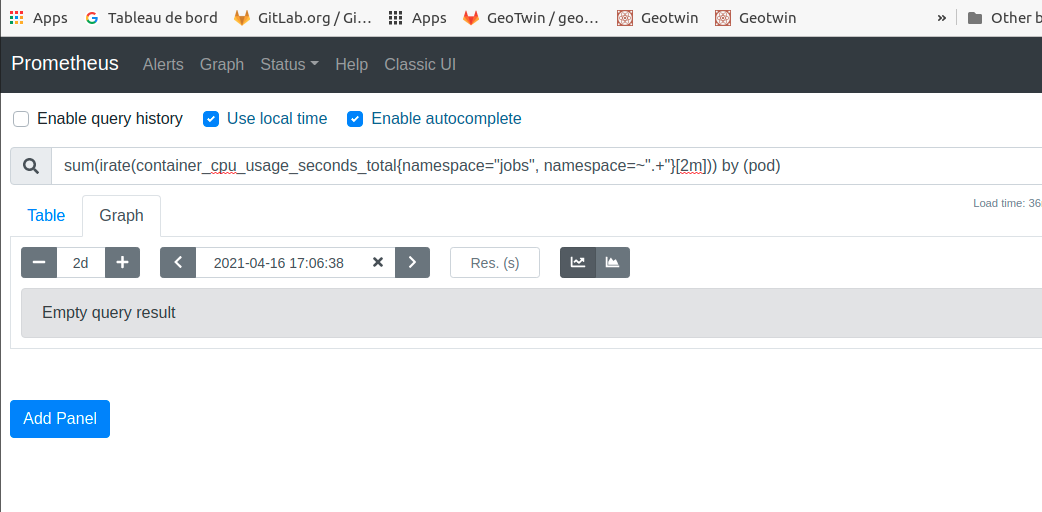The height and width of the screenshot is (512, 1042).
Task: Click the end time field showing 2021-04-16 17:06:38
Action: (279, 263)
